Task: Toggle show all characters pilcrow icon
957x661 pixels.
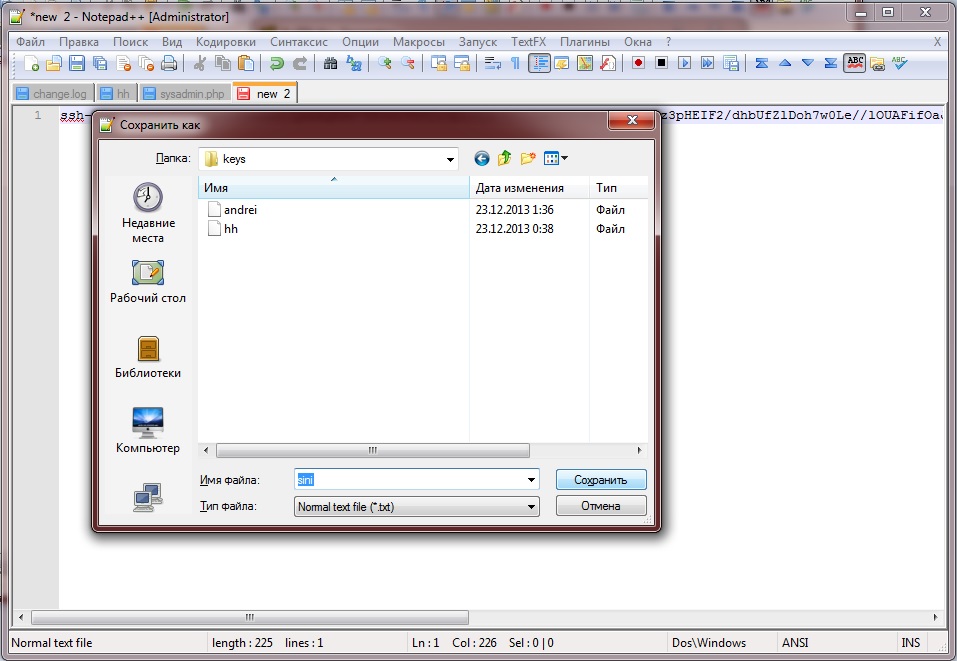Action: (516, 63)
